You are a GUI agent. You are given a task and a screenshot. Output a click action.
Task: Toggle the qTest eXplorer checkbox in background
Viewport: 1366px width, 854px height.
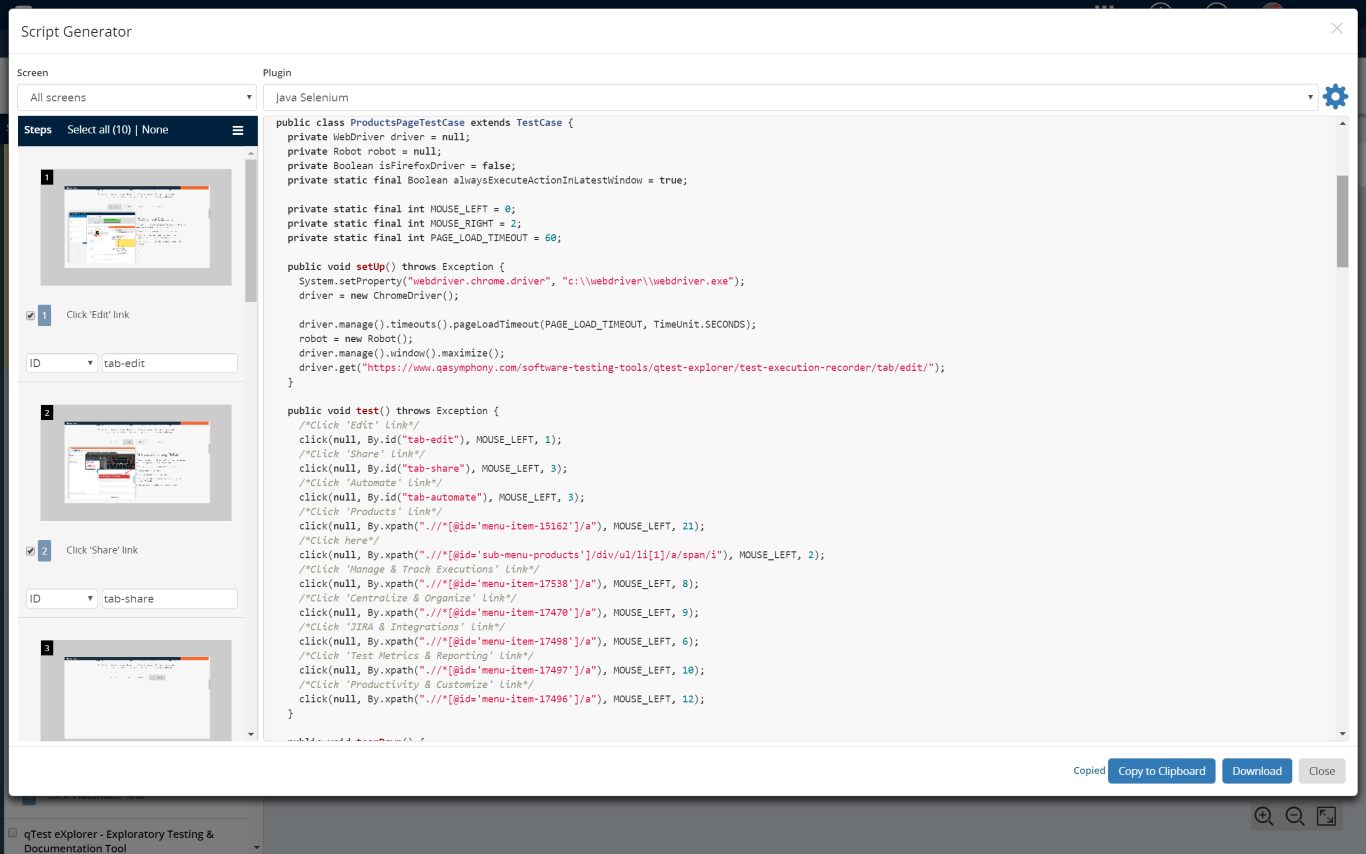click(x=13, y=833)
